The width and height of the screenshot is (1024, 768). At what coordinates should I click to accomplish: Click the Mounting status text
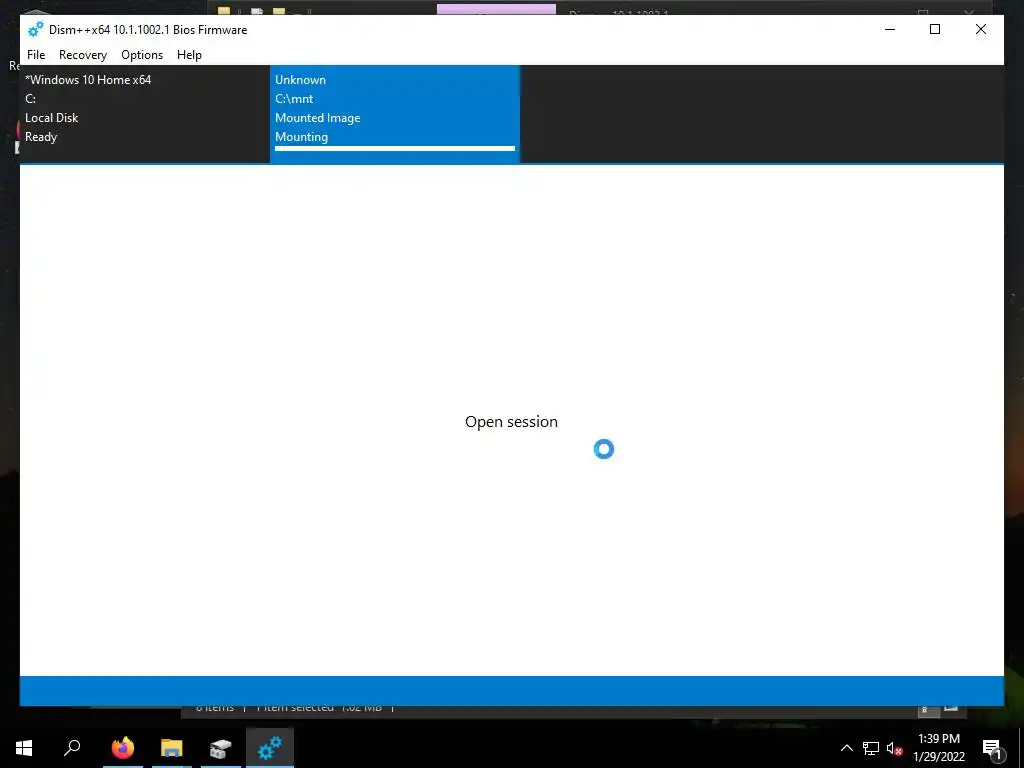click(x=301, y=136)
